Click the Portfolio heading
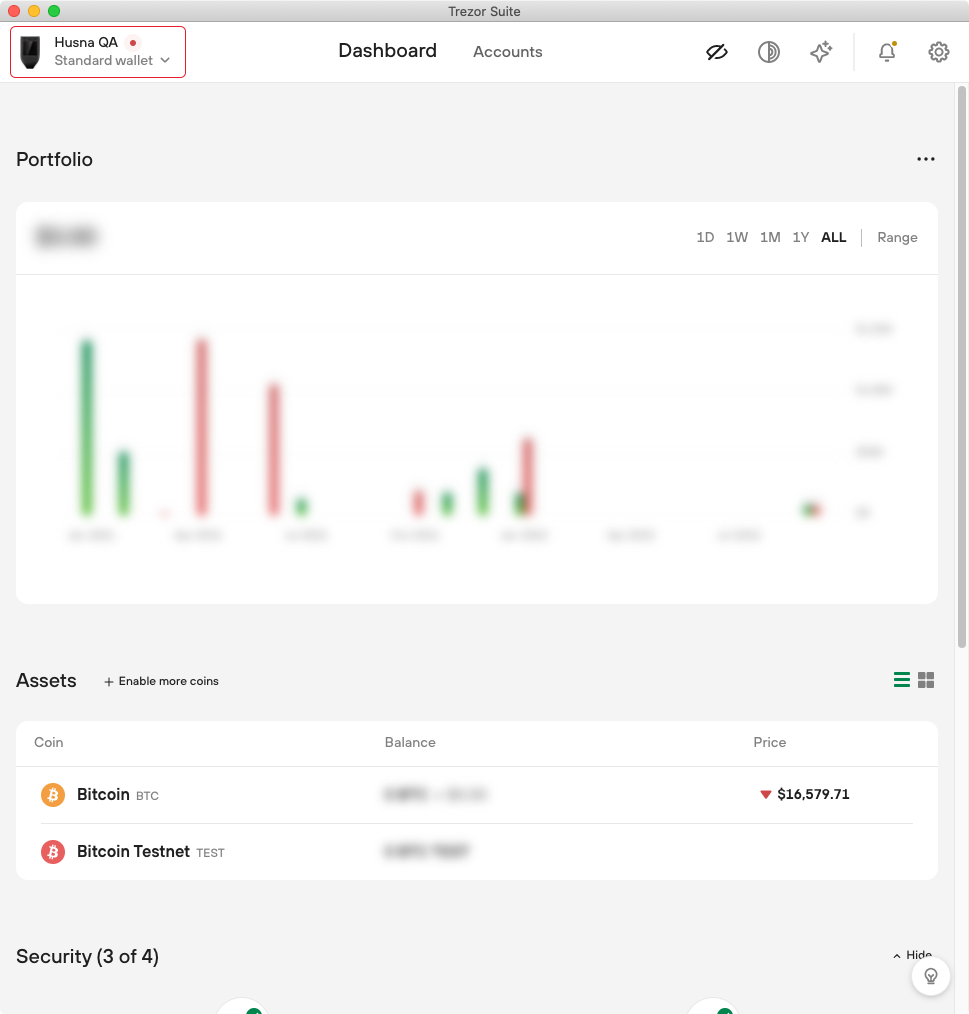 point(54,160)
